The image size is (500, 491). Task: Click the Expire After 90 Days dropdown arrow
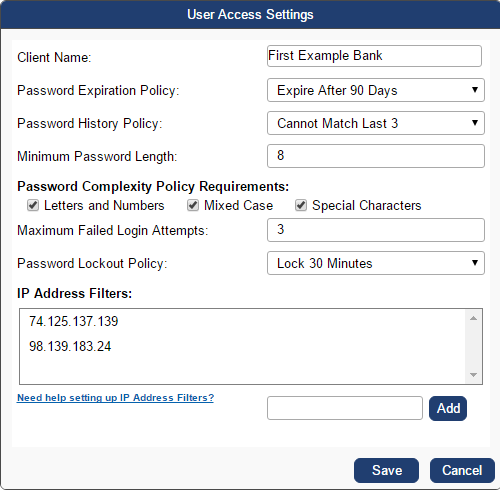475,90
